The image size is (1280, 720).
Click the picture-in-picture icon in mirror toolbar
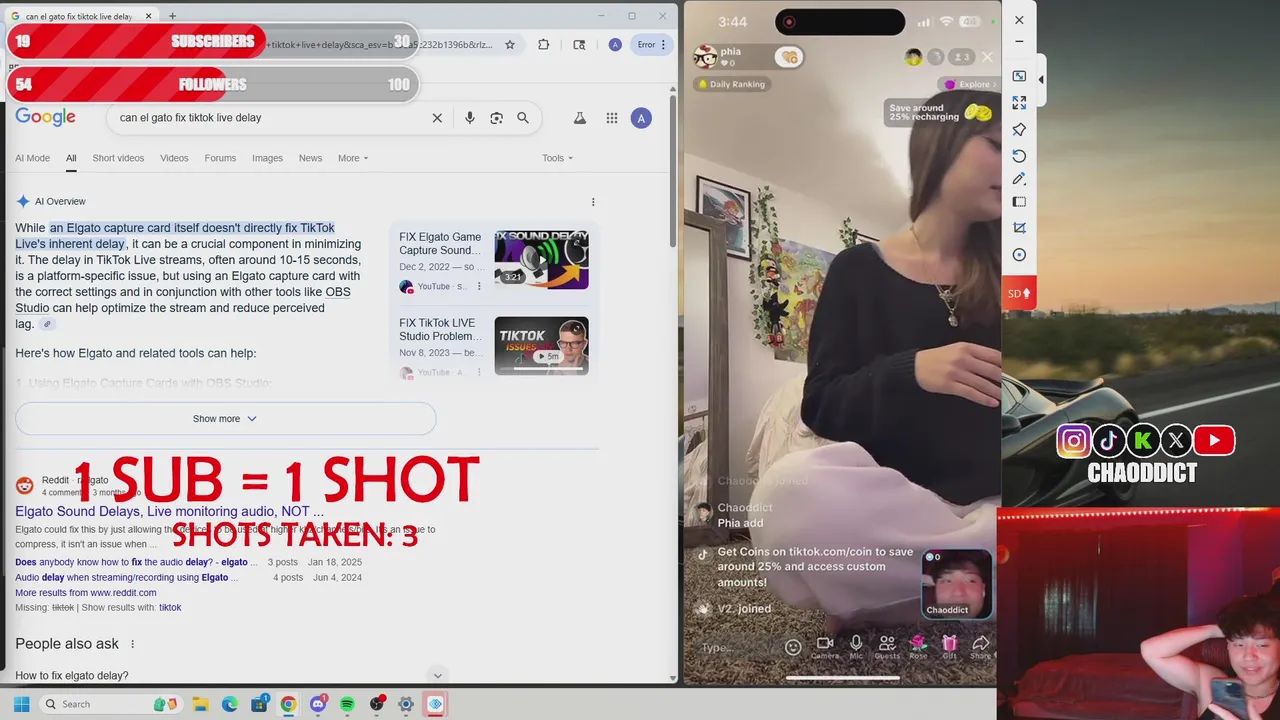pyautogui.click(x=1019, y=76)
